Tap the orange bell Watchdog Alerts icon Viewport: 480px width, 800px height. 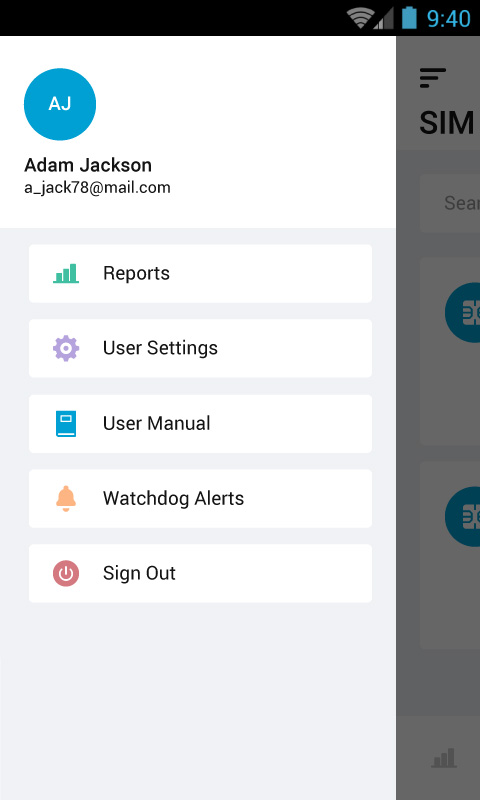tap(66, 498)
